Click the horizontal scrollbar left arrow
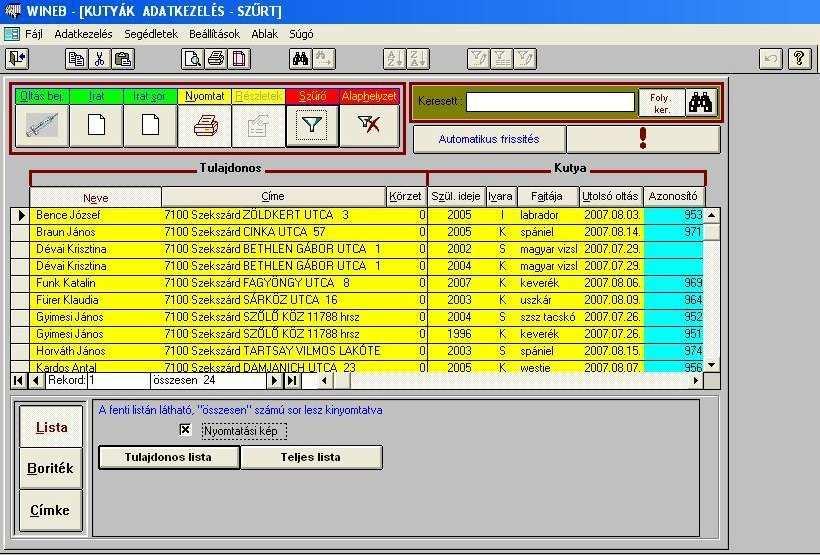The image size is (820, 555). [x=325, y=381]
